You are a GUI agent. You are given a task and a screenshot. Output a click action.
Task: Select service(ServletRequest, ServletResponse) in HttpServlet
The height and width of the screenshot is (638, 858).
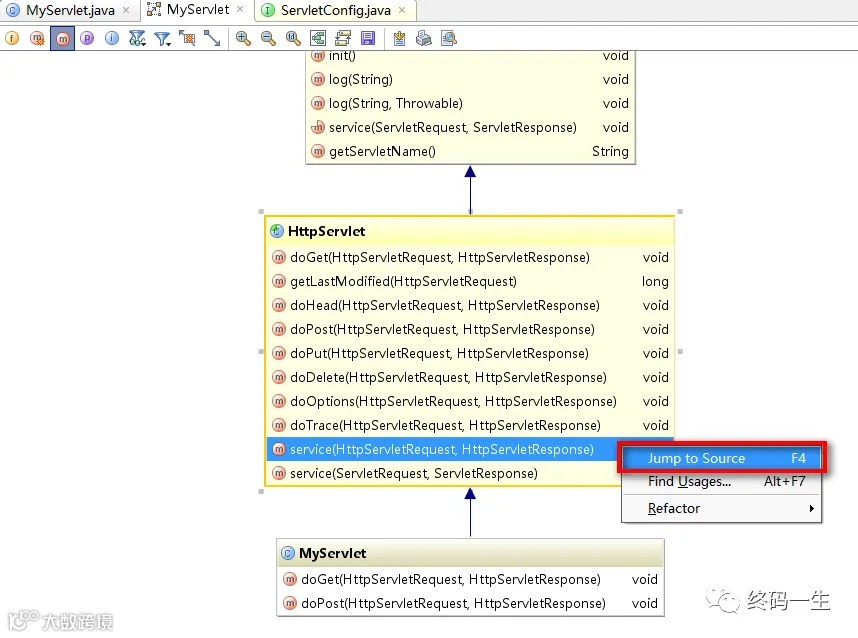pyautogui.click(x=443, y=473)
